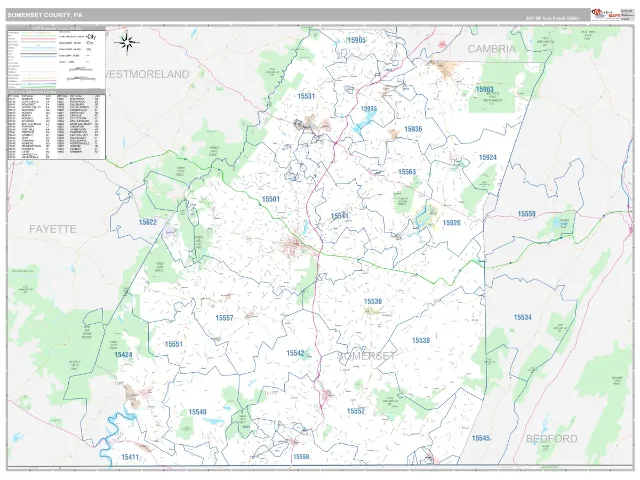This screenshot has height=480, width=640.
Task: Click ZIP code label 15424
Action: [123, 355]
